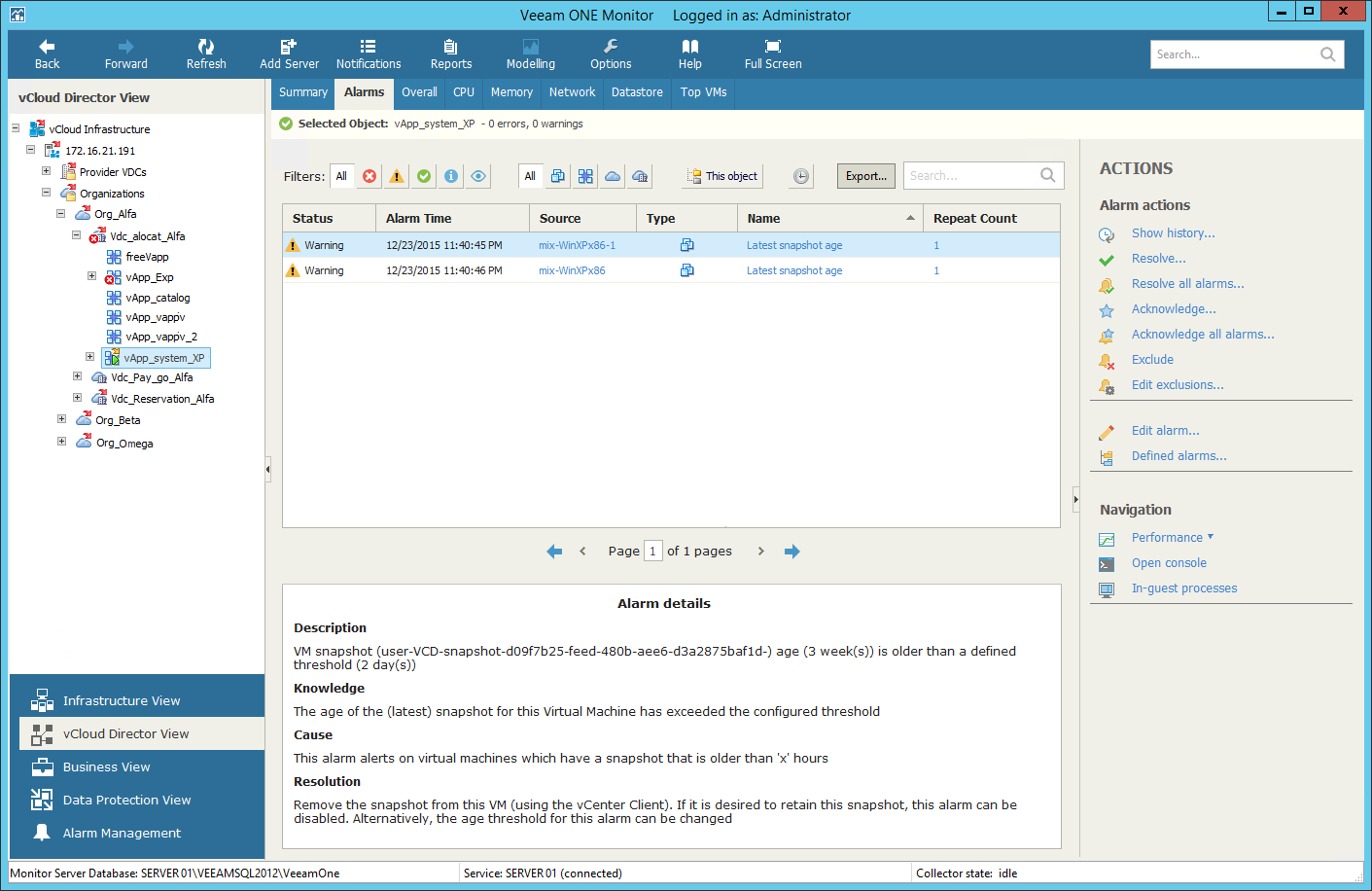1372x891 pixels.
Task: Open the Top VMs tab
Action: [704, 92]
